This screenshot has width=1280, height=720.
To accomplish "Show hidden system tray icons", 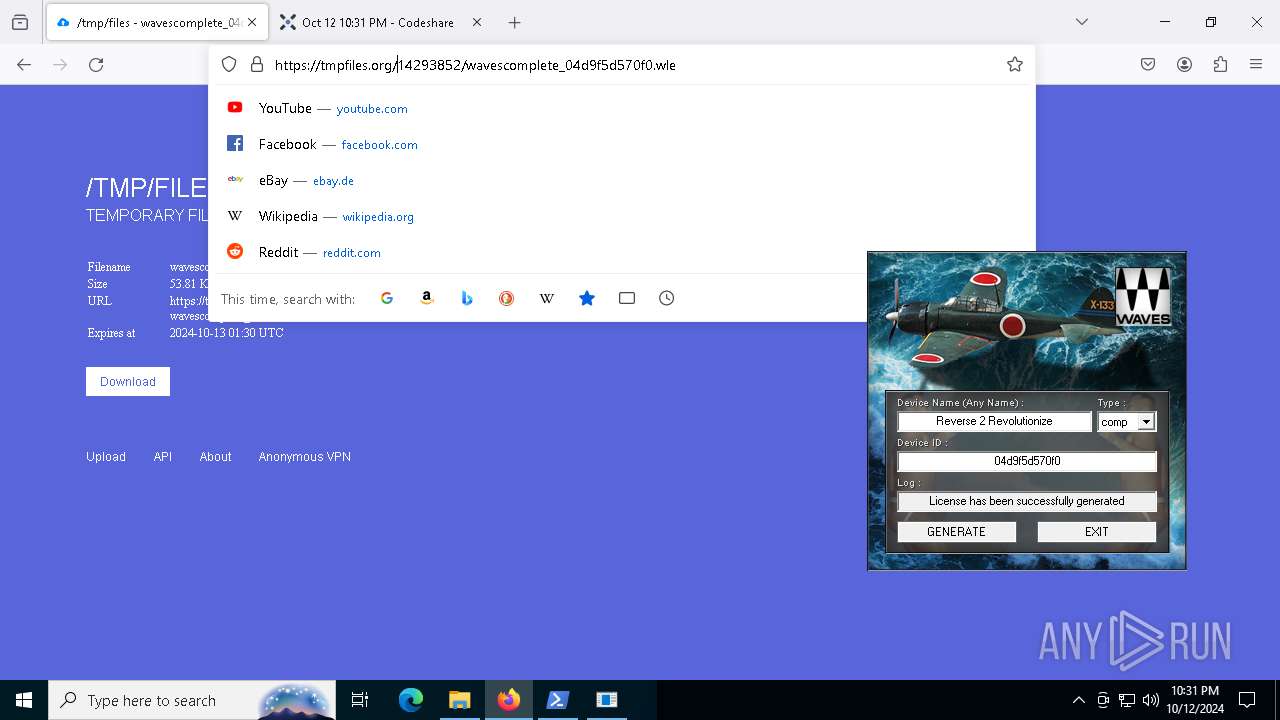I will pyautogui.click(x=1078, y=700).
